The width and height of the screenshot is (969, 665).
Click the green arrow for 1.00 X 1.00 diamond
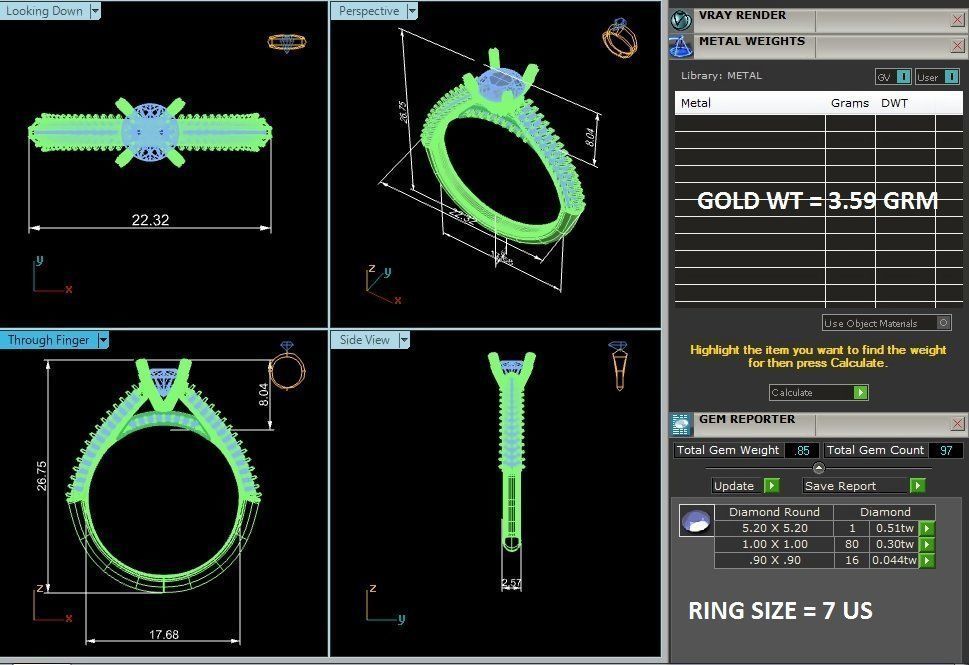tap(927, 544)
